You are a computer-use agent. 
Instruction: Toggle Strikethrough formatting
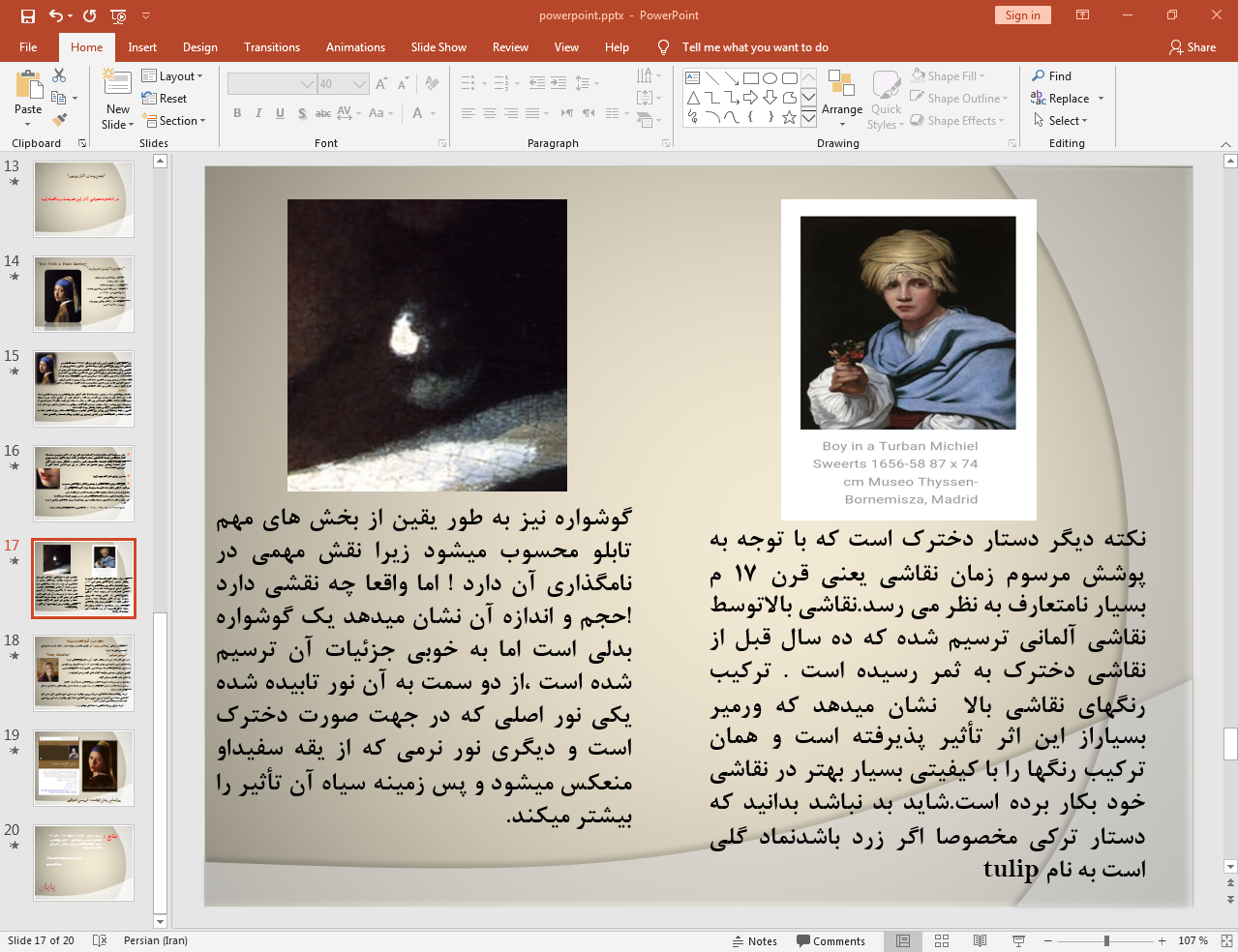tap(323, 113)
